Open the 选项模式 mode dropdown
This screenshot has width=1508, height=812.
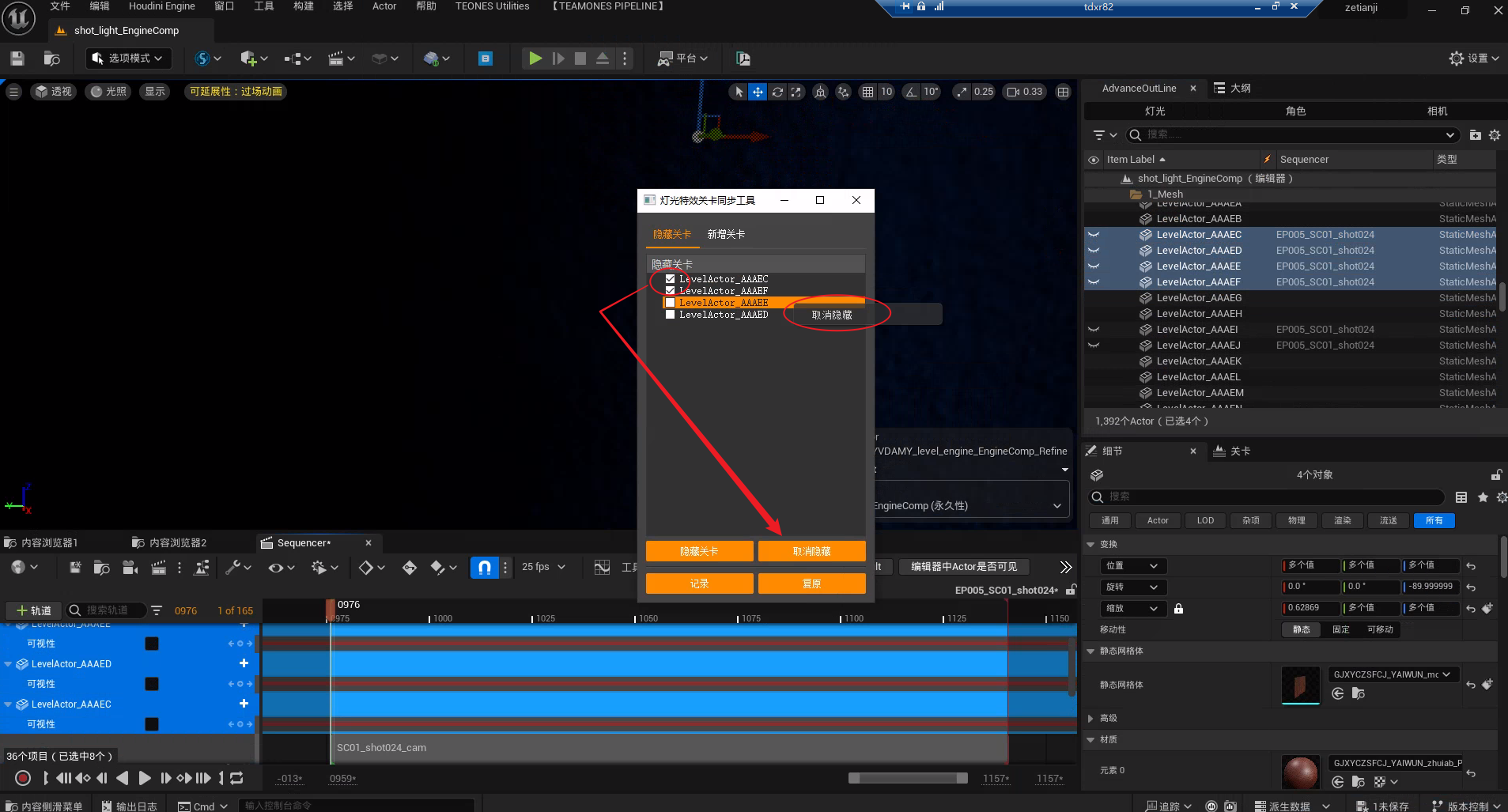(x=127, y=59)
